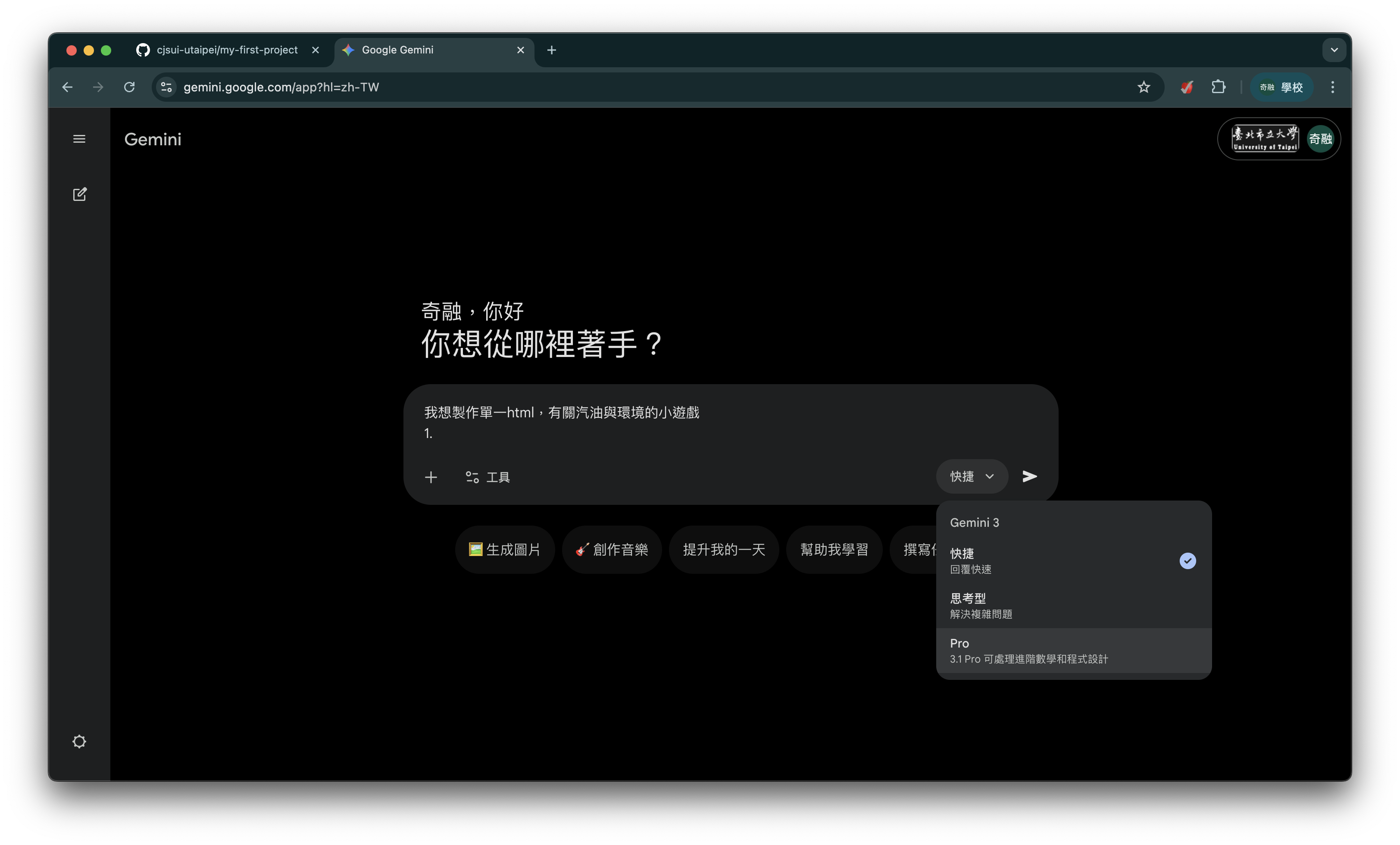Open the 工具 tools button

pos(487,477)
